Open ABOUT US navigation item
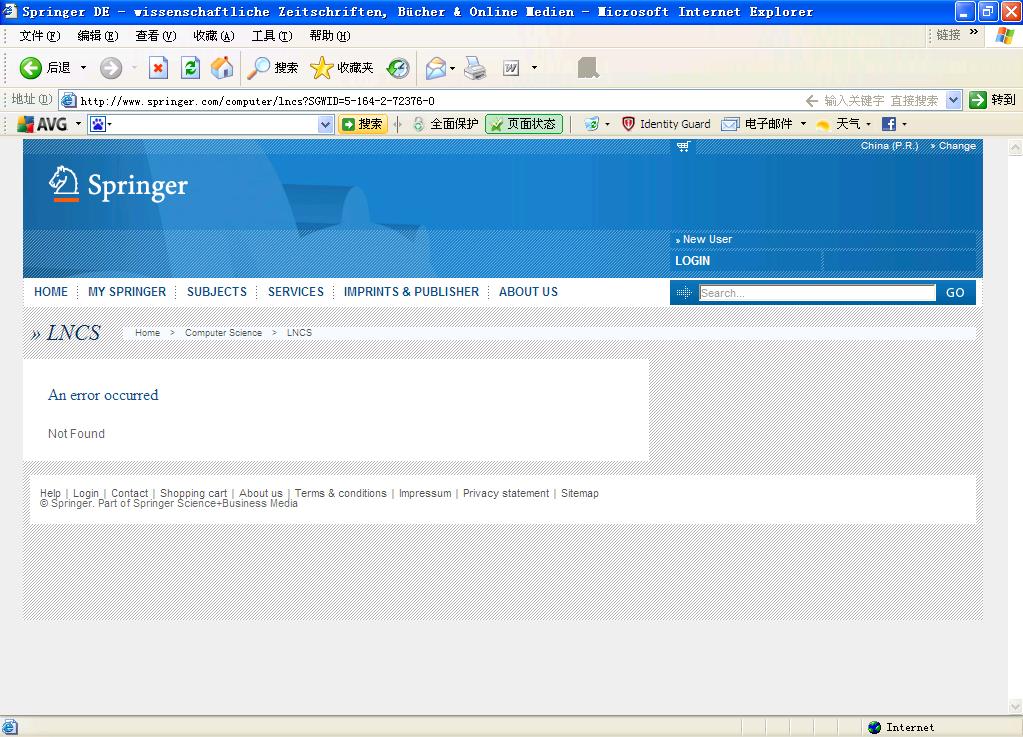Image resolution: width=1023 pixels, height=737 pixels. (528, 292)
